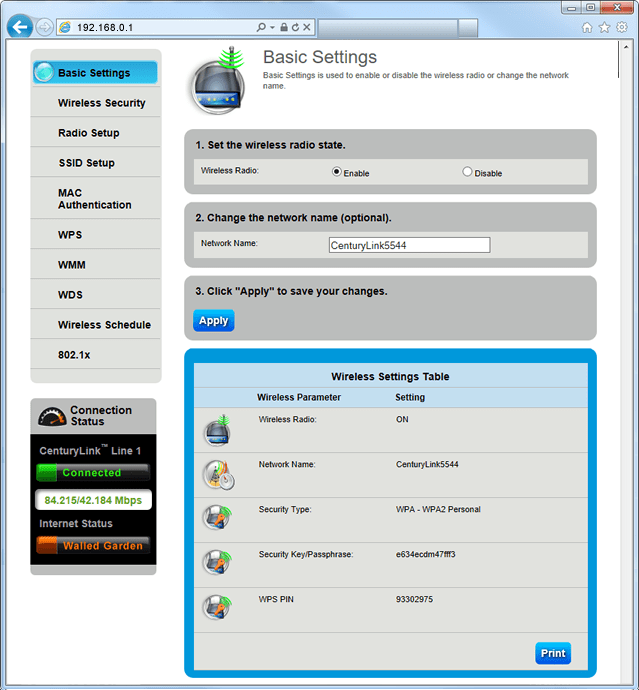The width and height of the screenshot is (639, 690).
Task: Click the browser address bar URL
Action: click(x=105, y=27)
